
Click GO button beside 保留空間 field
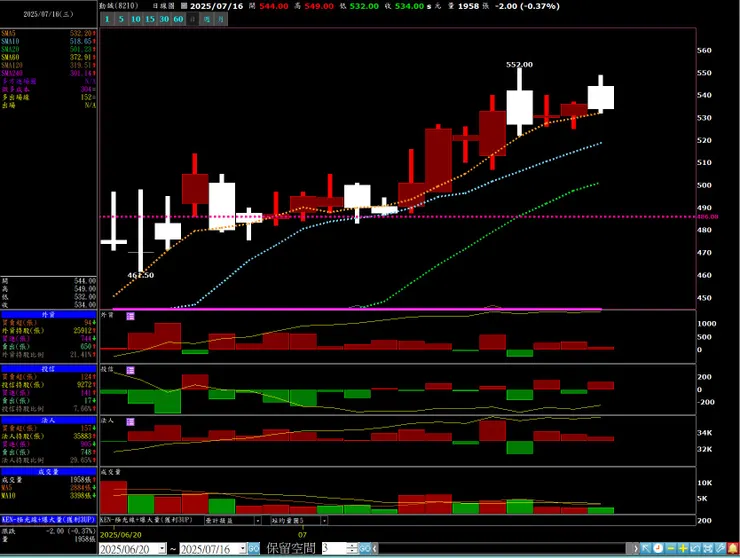click(x=365, y=549)
